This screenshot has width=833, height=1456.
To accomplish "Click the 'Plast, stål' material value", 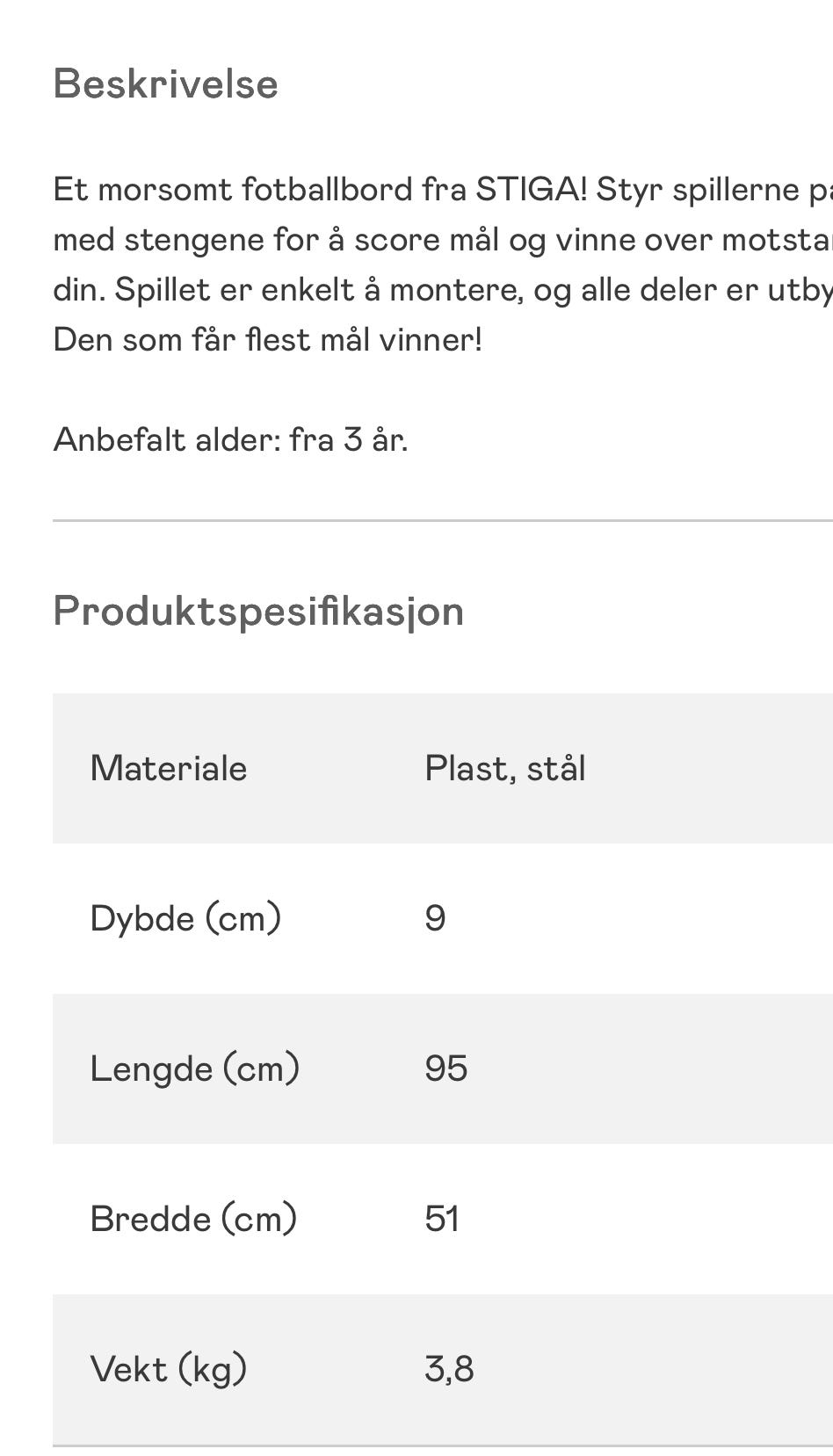I will point(504,769).
